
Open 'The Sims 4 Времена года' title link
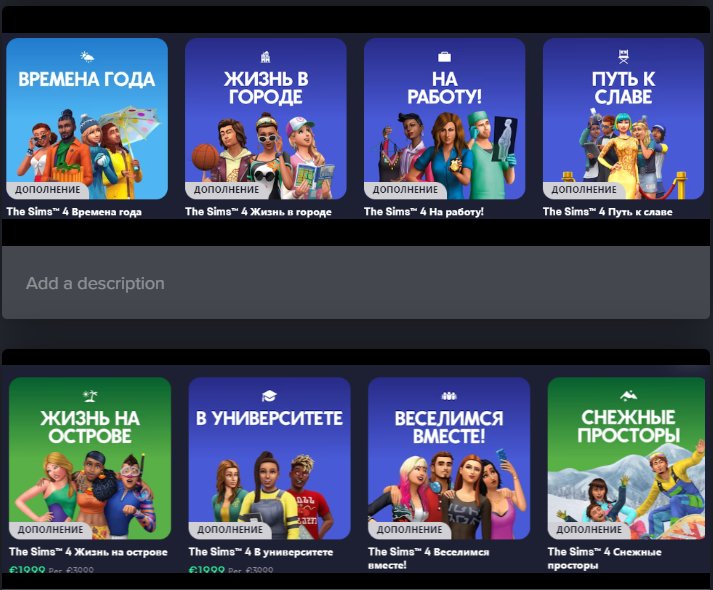tap(74, 212)
